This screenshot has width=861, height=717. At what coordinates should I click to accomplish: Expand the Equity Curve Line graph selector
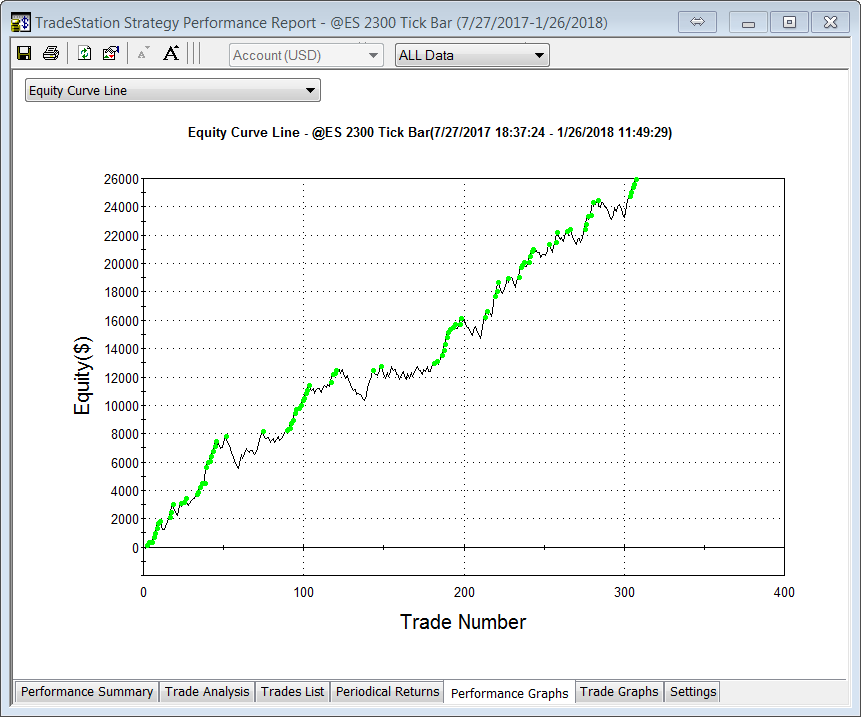(x=172, y=91)
